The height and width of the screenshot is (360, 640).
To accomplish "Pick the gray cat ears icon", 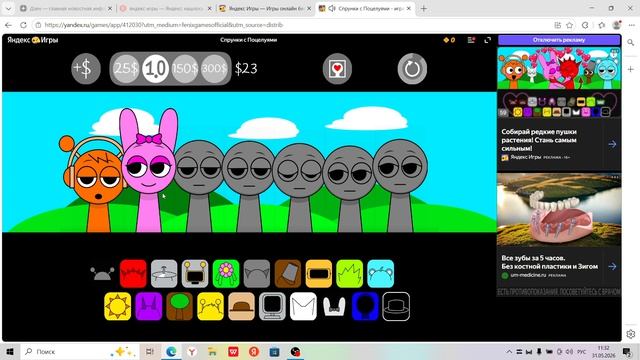I will (257, 273).
